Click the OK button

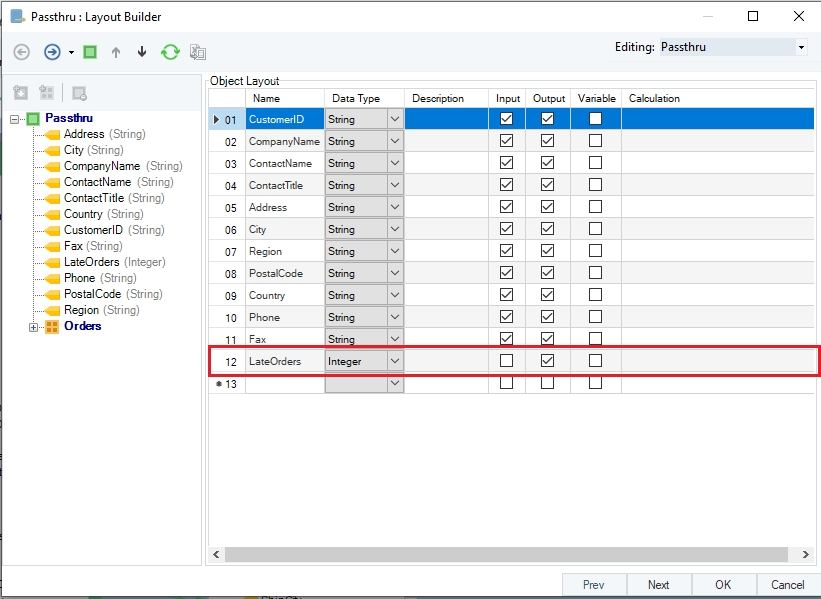722,585
